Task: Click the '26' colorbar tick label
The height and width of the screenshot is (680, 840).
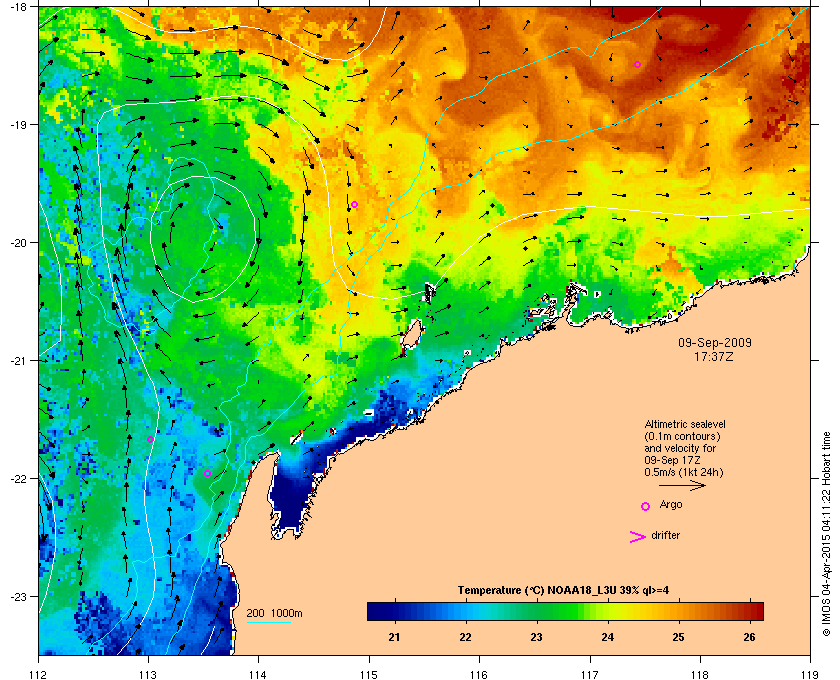Action: point(749,637)
